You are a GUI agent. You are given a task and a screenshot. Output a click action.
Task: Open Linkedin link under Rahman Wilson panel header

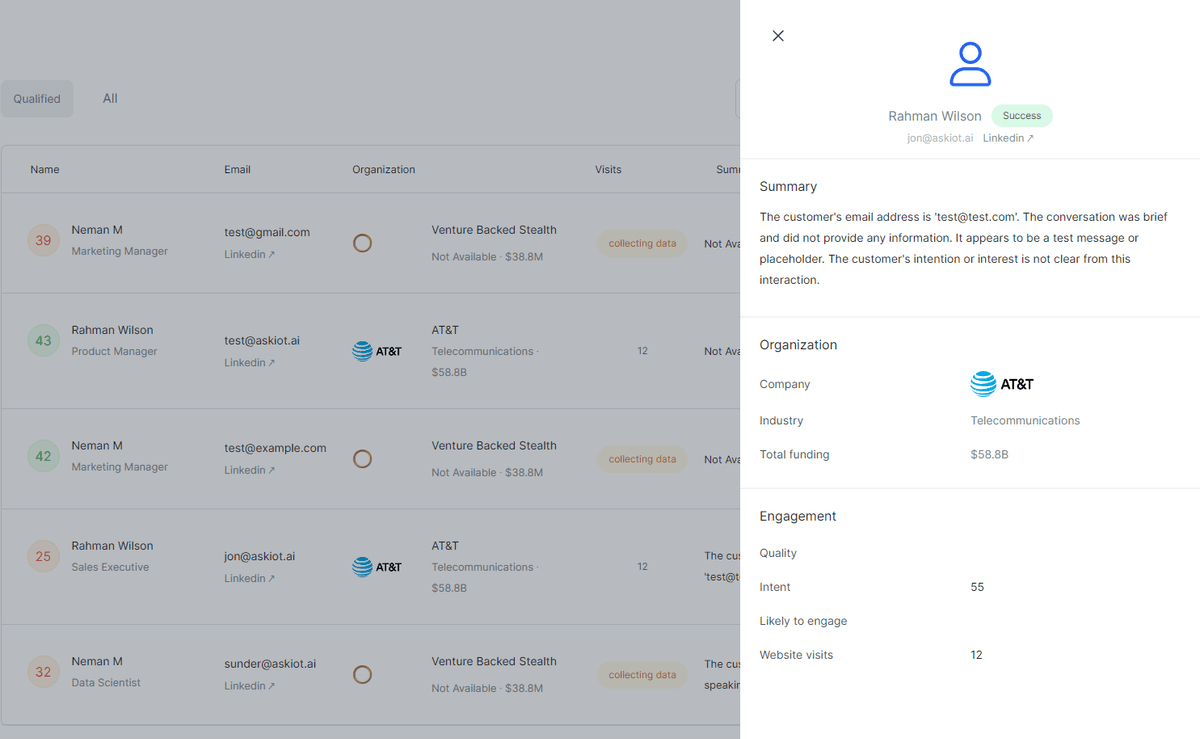[x=1008, y=138]
